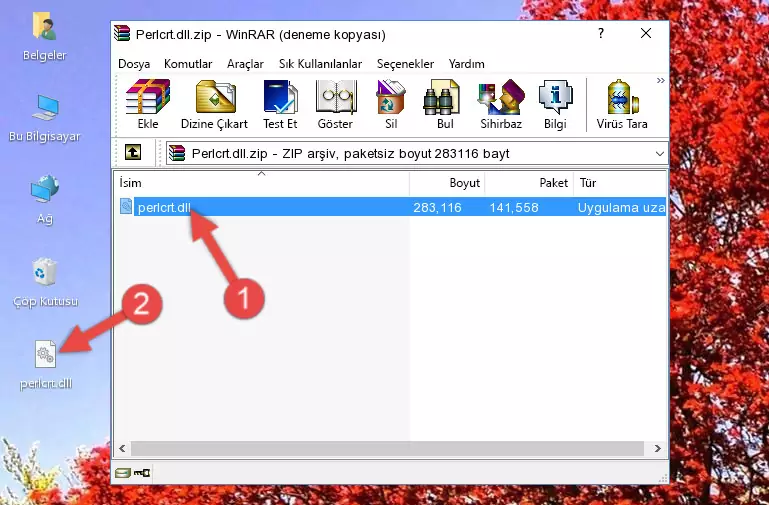Run Test Et on the archive
The height and width of the screenshot is (505, 769).
point(280,104)
